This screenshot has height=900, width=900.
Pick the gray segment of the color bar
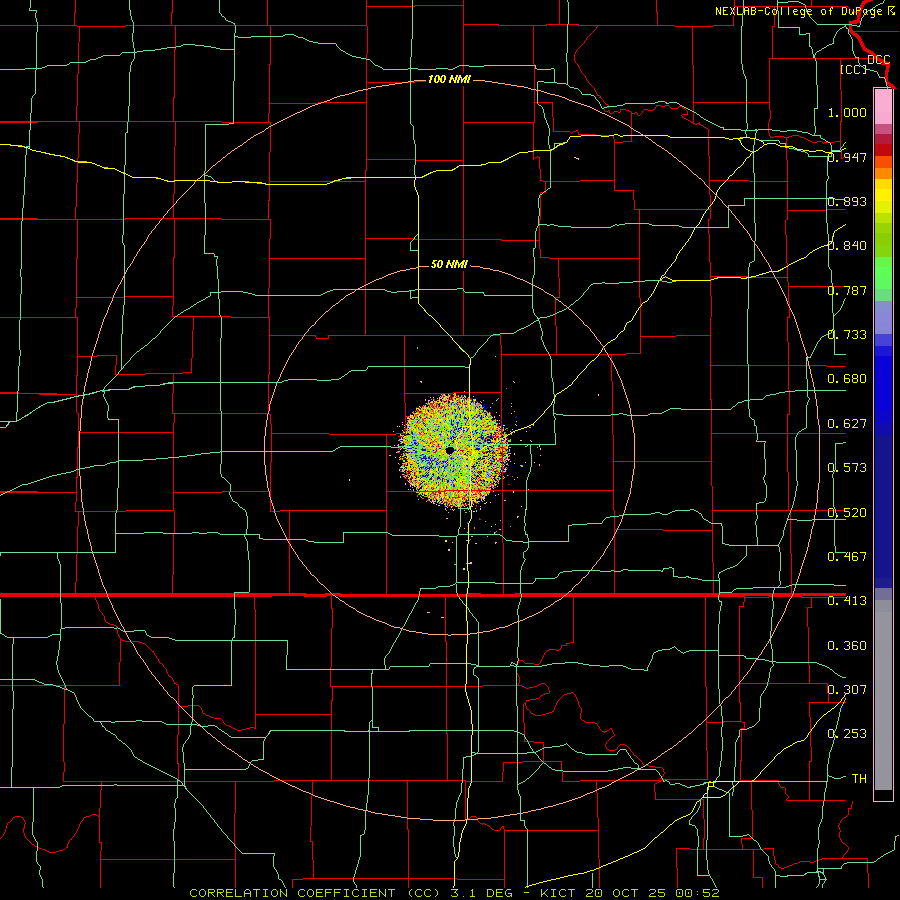pyautogui.click(x=883, y=695)
